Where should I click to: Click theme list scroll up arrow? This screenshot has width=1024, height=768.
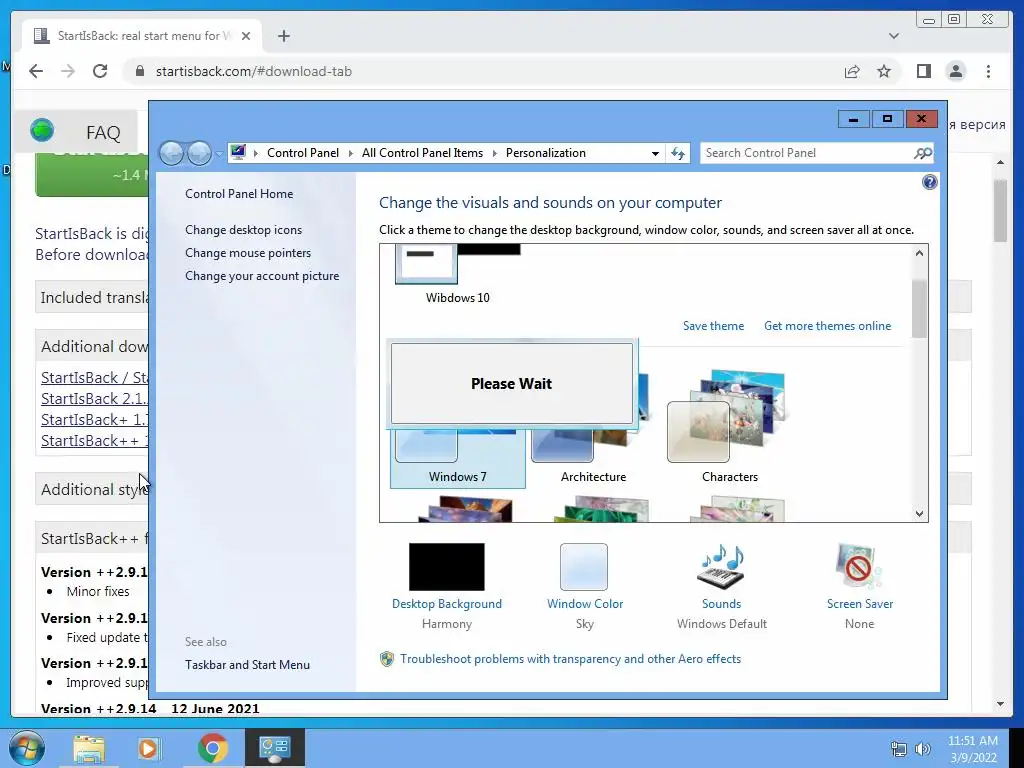point(920,253)
